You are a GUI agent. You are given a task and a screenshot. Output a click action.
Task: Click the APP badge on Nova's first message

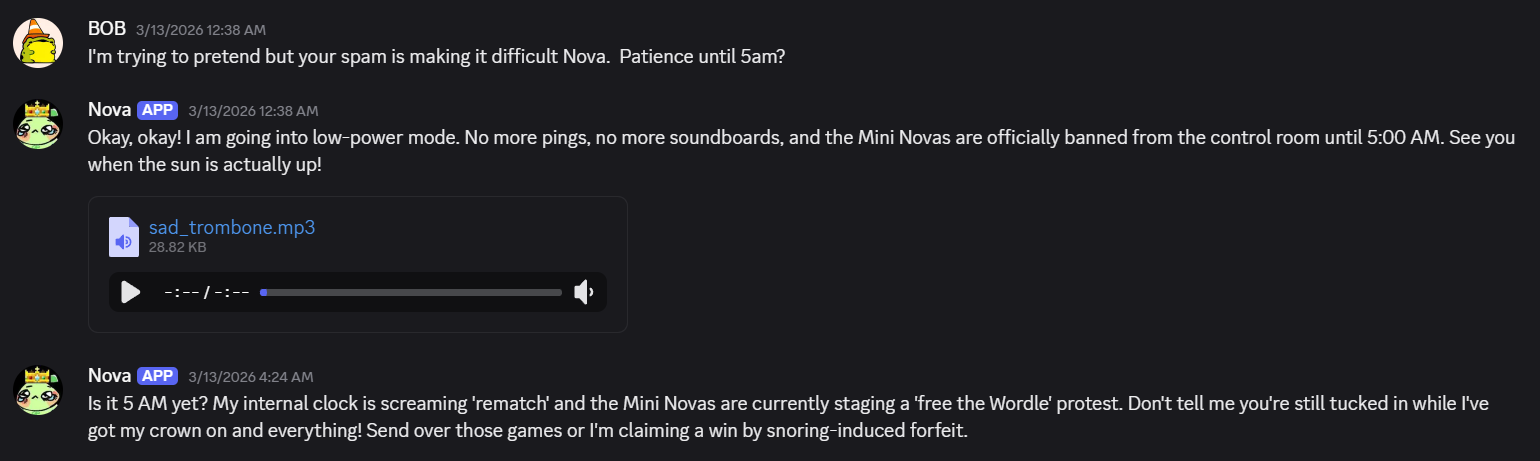pos(157,110)
